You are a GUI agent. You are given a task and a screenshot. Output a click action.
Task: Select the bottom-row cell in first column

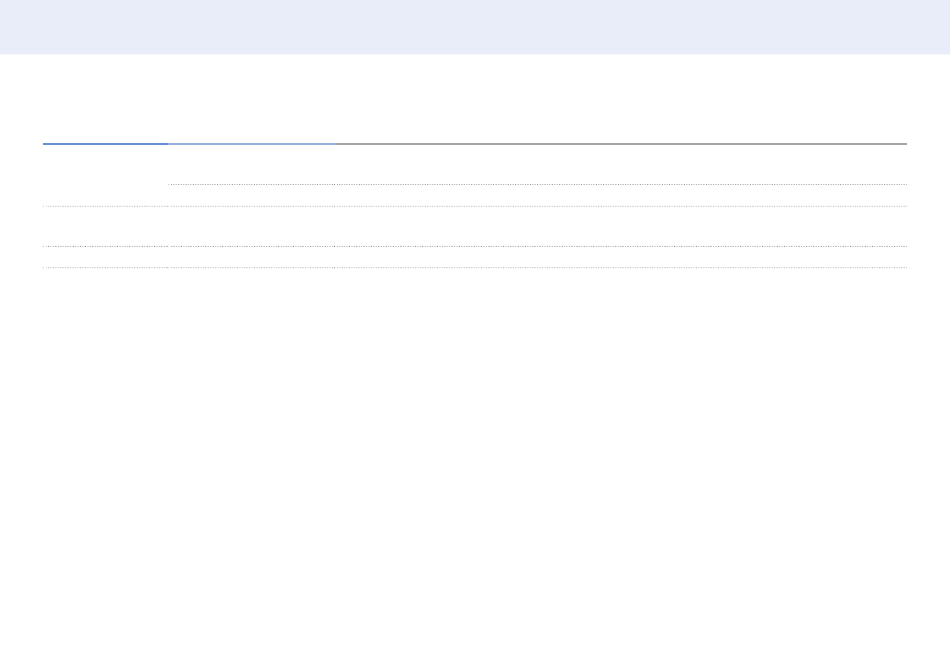coord(105,257)
